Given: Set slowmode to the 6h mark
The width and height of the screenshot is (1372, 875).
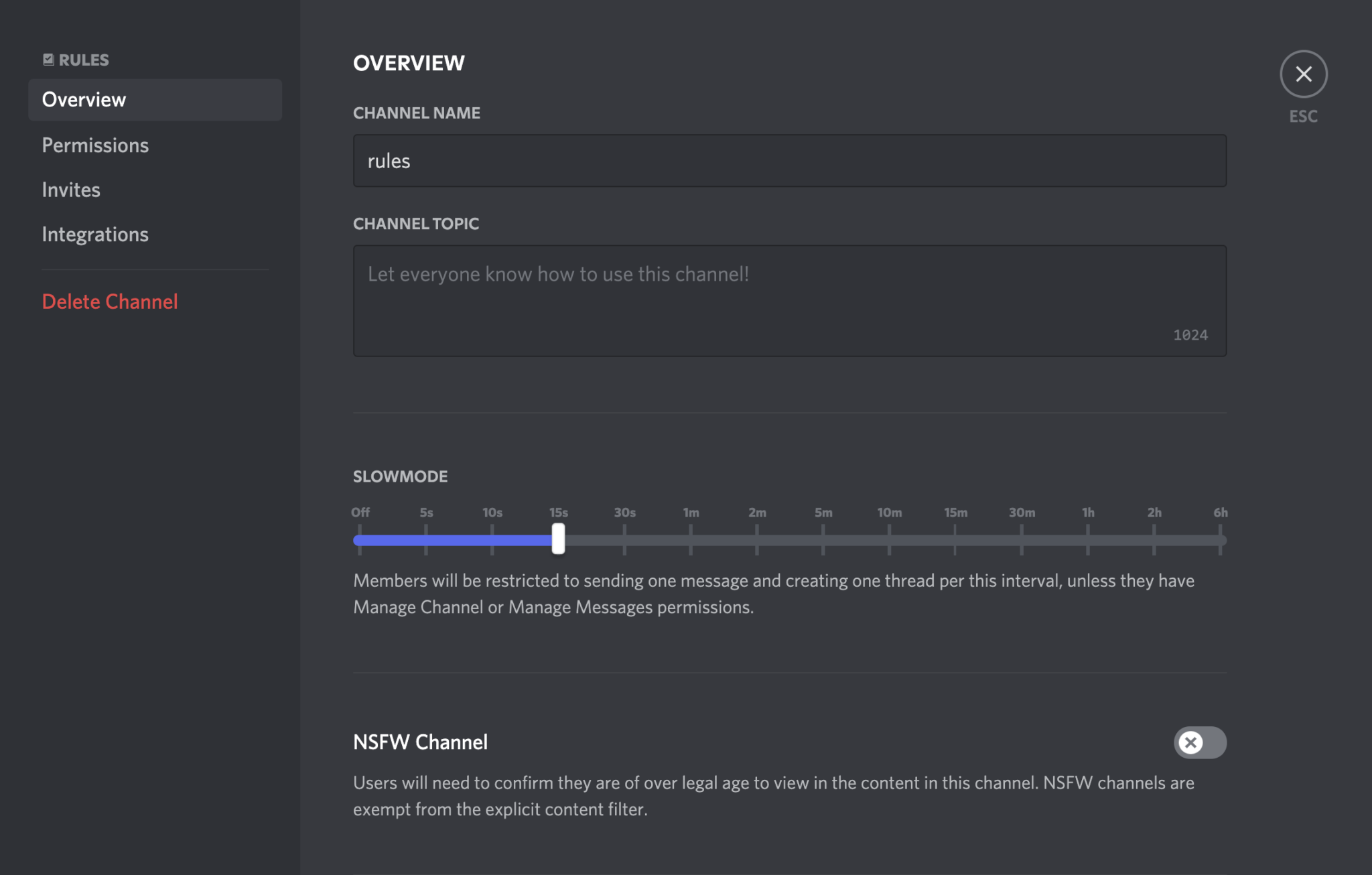Looking at the screenshot, I should point(1220,539).
